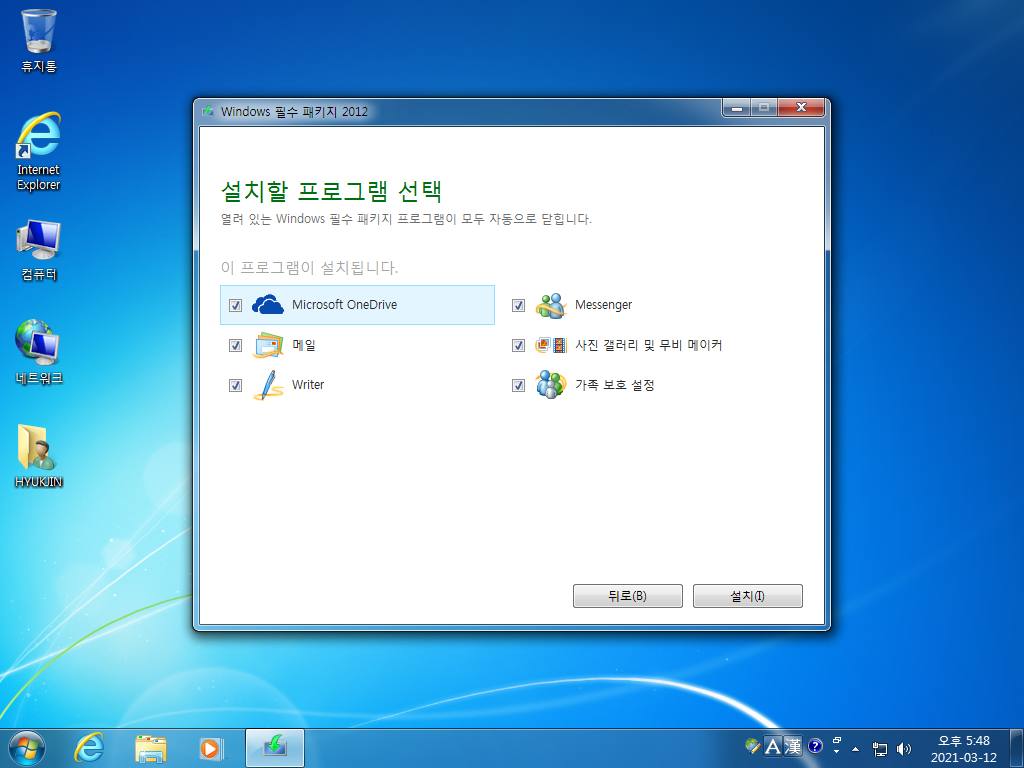1024x768 pixels.
Task: Select the 휴지통 recycle bin desktop icon
Action: pyautogui.click(x=39, y=40)
